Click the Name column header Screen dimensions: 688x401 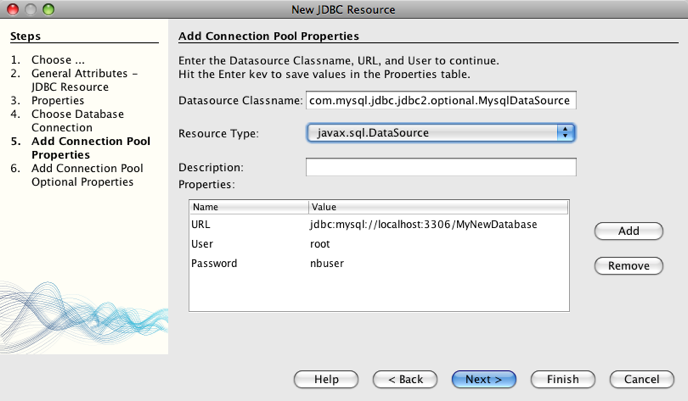249,207
